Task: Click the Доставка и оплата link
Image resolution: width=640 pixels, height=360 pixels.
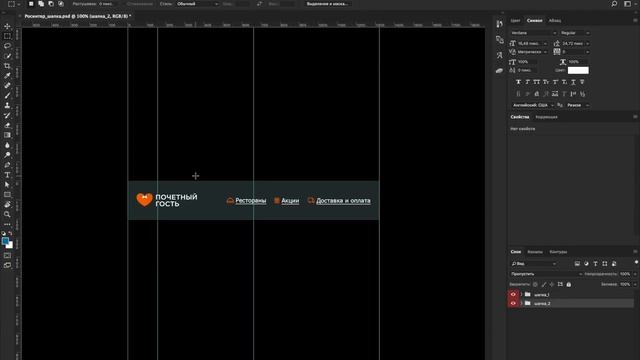Action: coord(343,200)
